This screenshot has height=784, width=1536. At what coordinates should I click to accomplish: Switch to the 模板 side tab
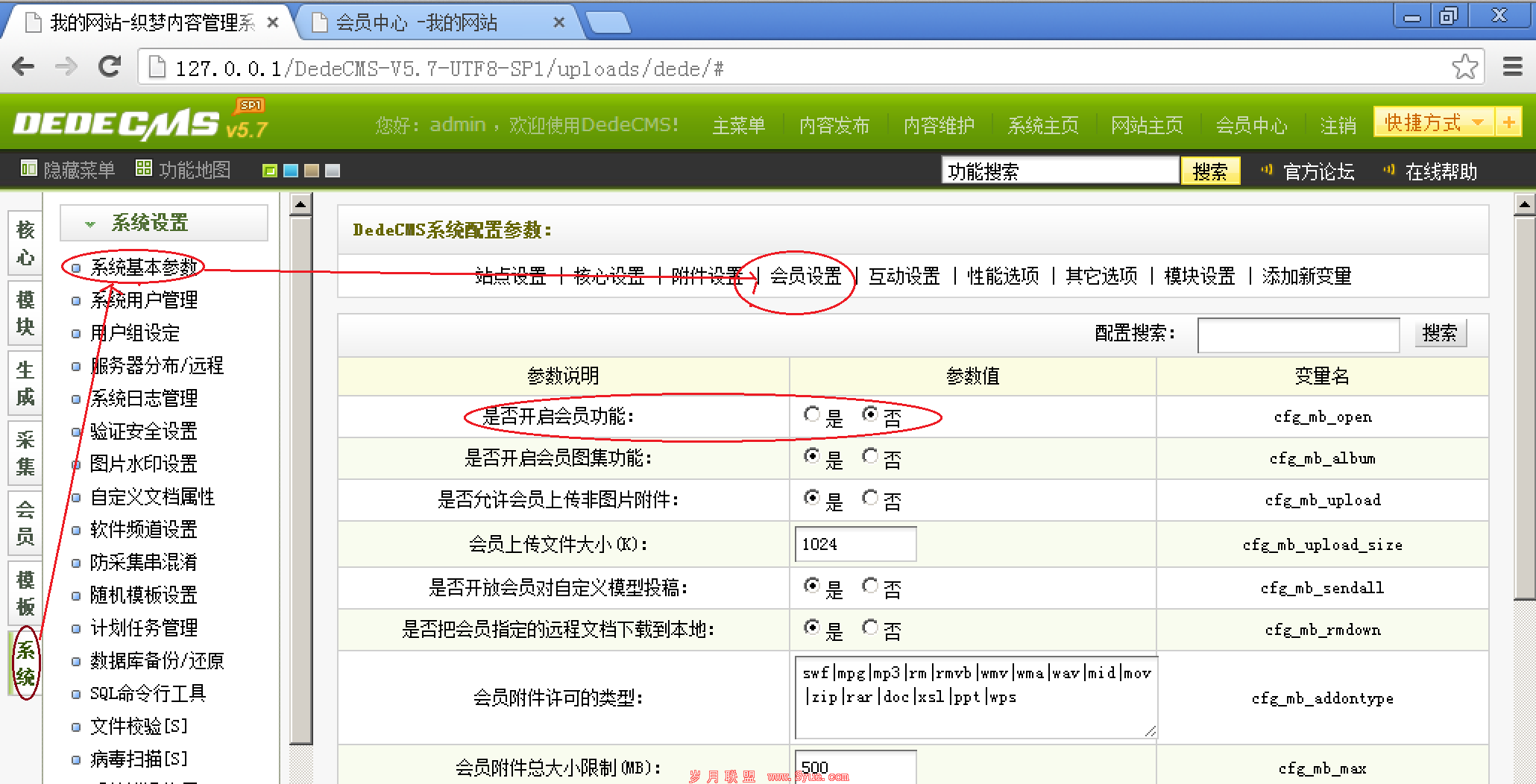[x=25, y=593]
